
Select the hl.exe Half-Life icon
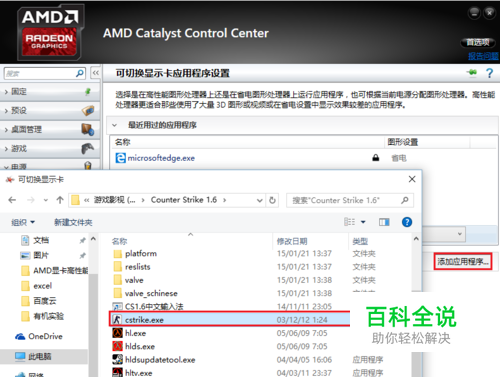(x=117, y=333)
